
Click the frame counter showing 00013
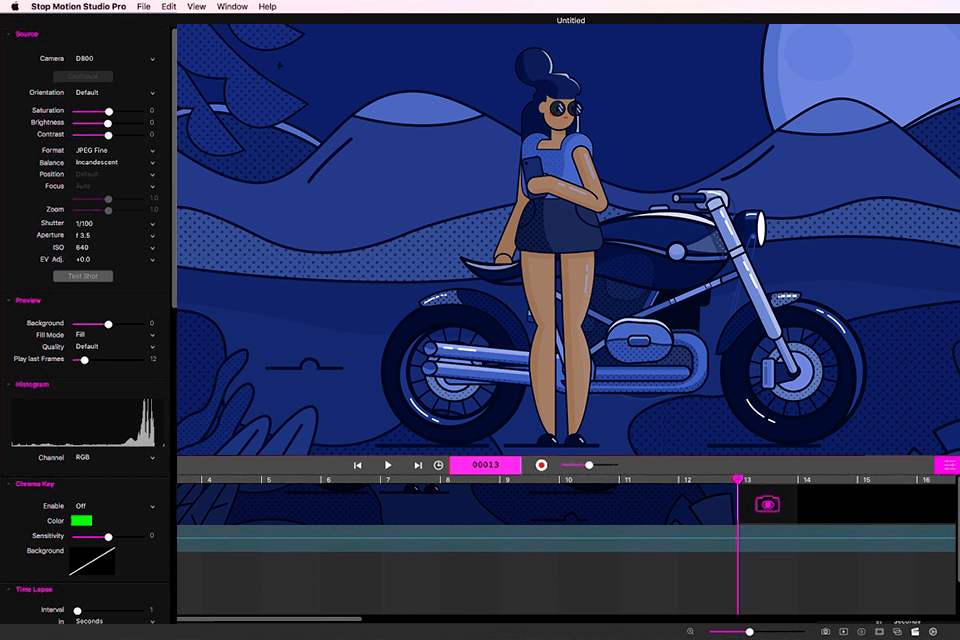click(485, 464)
